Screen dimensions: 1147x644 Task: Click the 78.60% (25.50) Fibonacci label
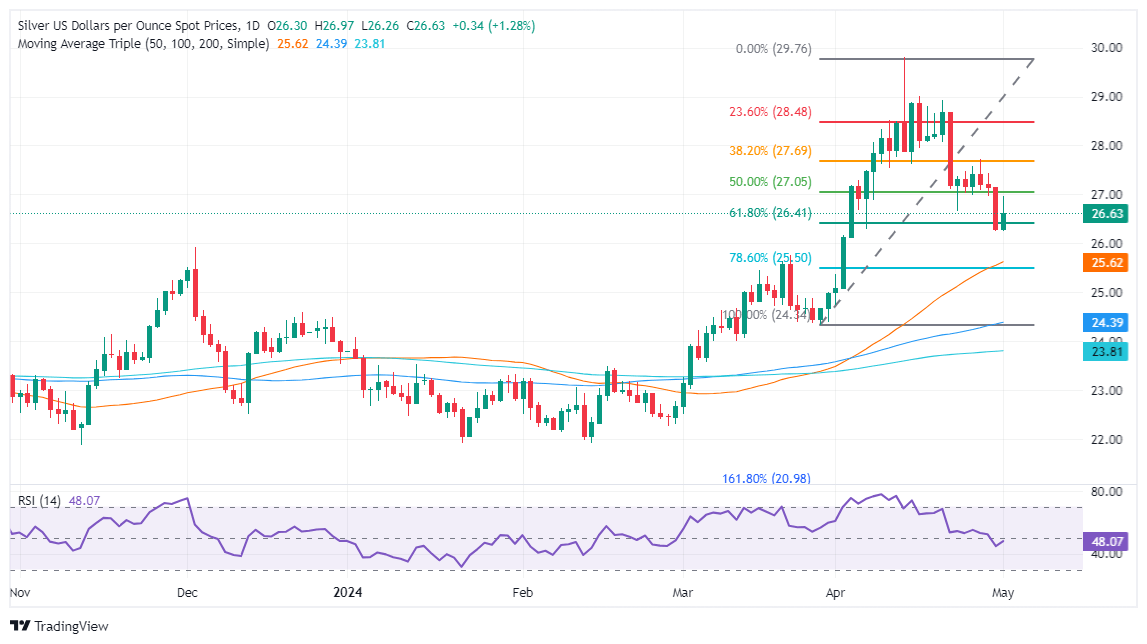coord(770,258)
